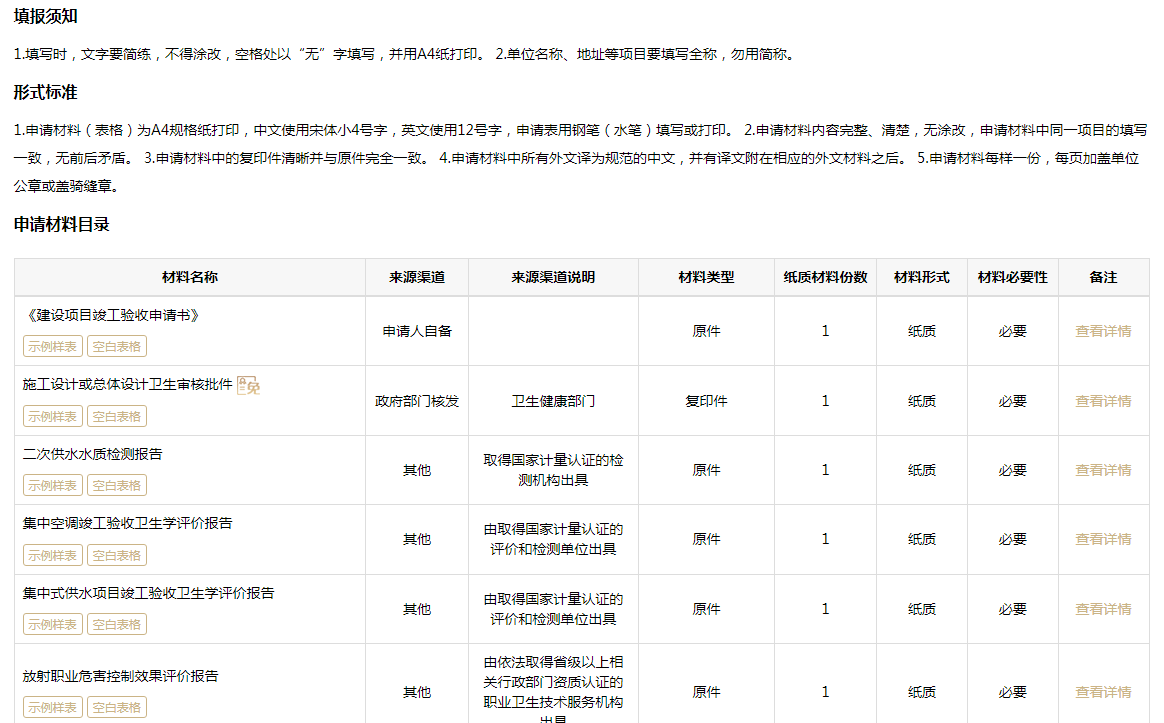Open 示例样表 for 放射职业危害控制效果评价报告
Image resolution: width=1164 pixels, height=723 pixels.
pos(52,707)
